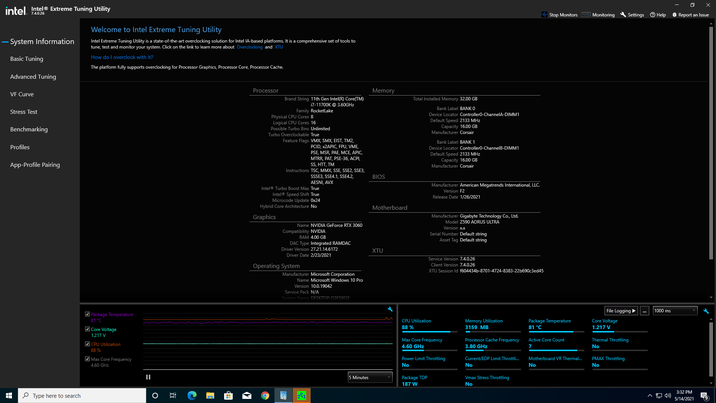Uncheck CPU Utilization in graph legend
This screenshot has width=716, height=403.
click(x=87, y=344)
